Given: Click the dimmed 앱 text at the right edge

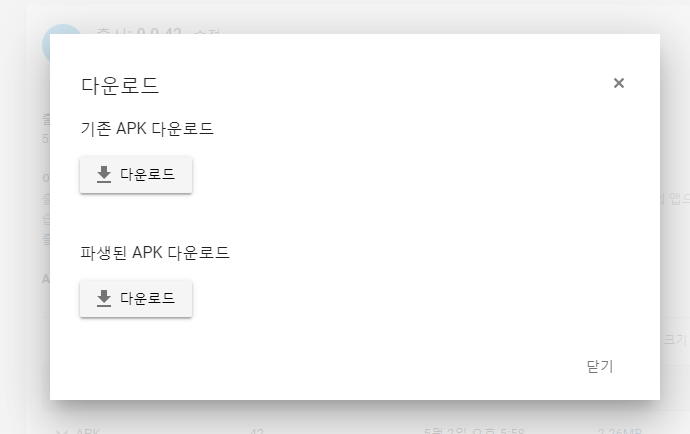Looking at the screenshot, I should coord(675,199).
